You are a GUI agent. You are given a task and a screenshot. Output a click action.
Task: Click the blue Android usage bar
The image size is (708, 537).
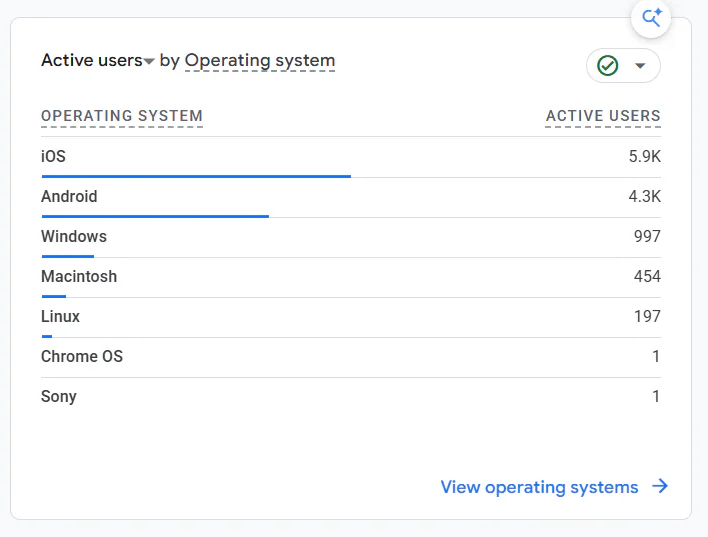(x=155, y=216)
